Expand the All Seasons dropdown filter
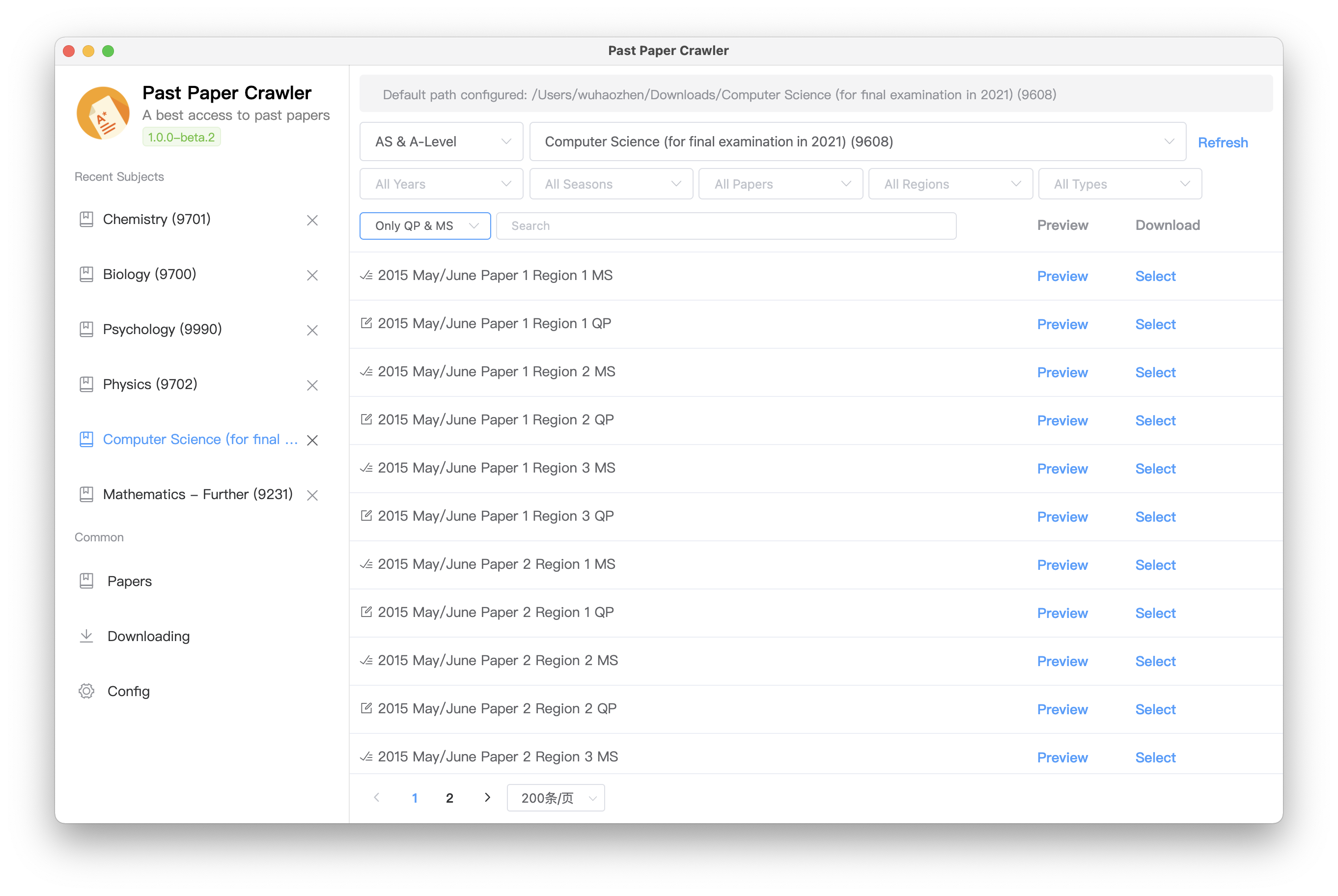 click(610, 184)
